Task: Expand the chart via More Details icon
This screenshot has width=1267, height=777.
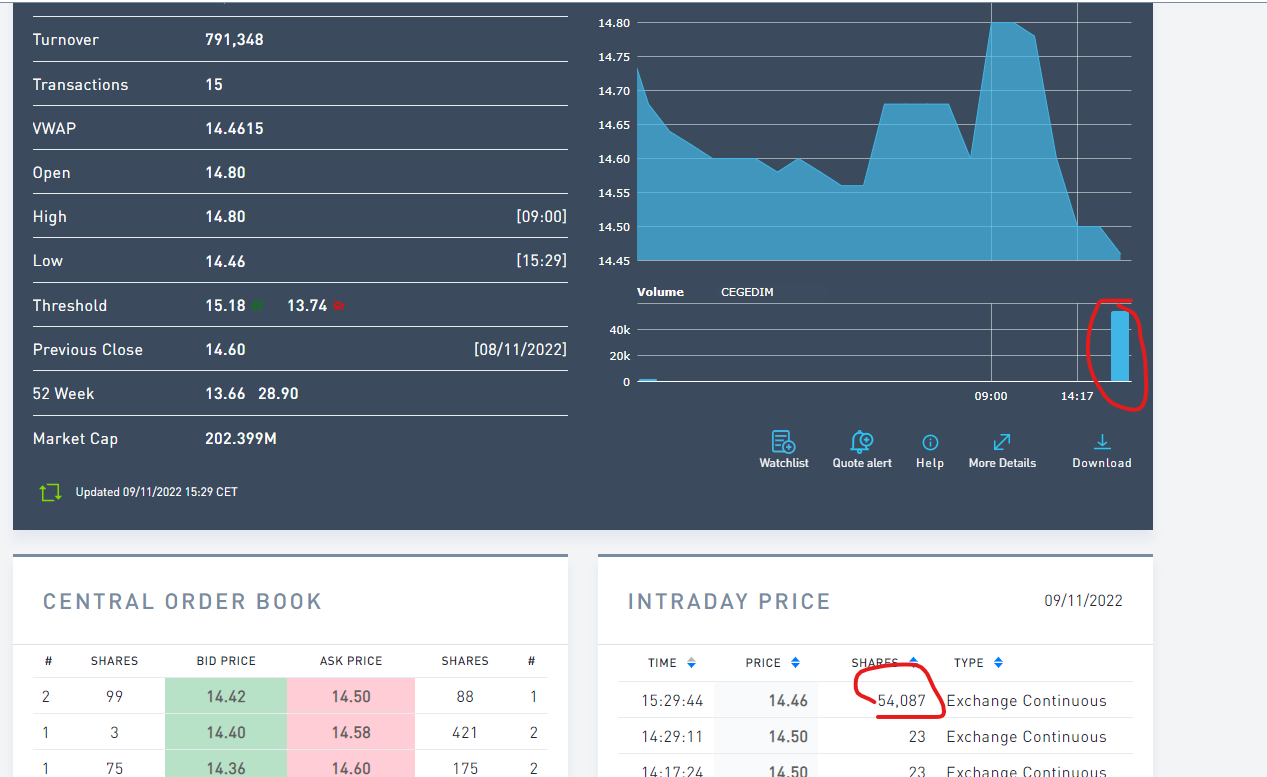Action: coord(1001,442)
